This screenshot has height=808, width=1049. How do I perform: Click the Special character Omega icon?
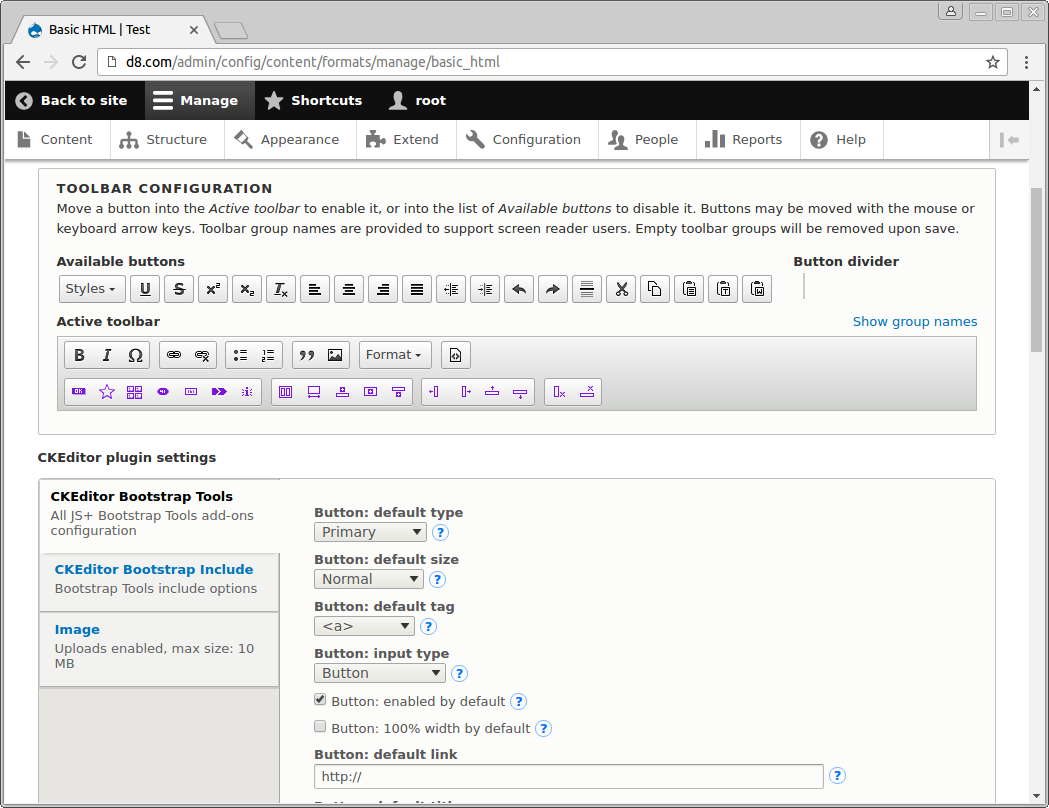point(135,355)
